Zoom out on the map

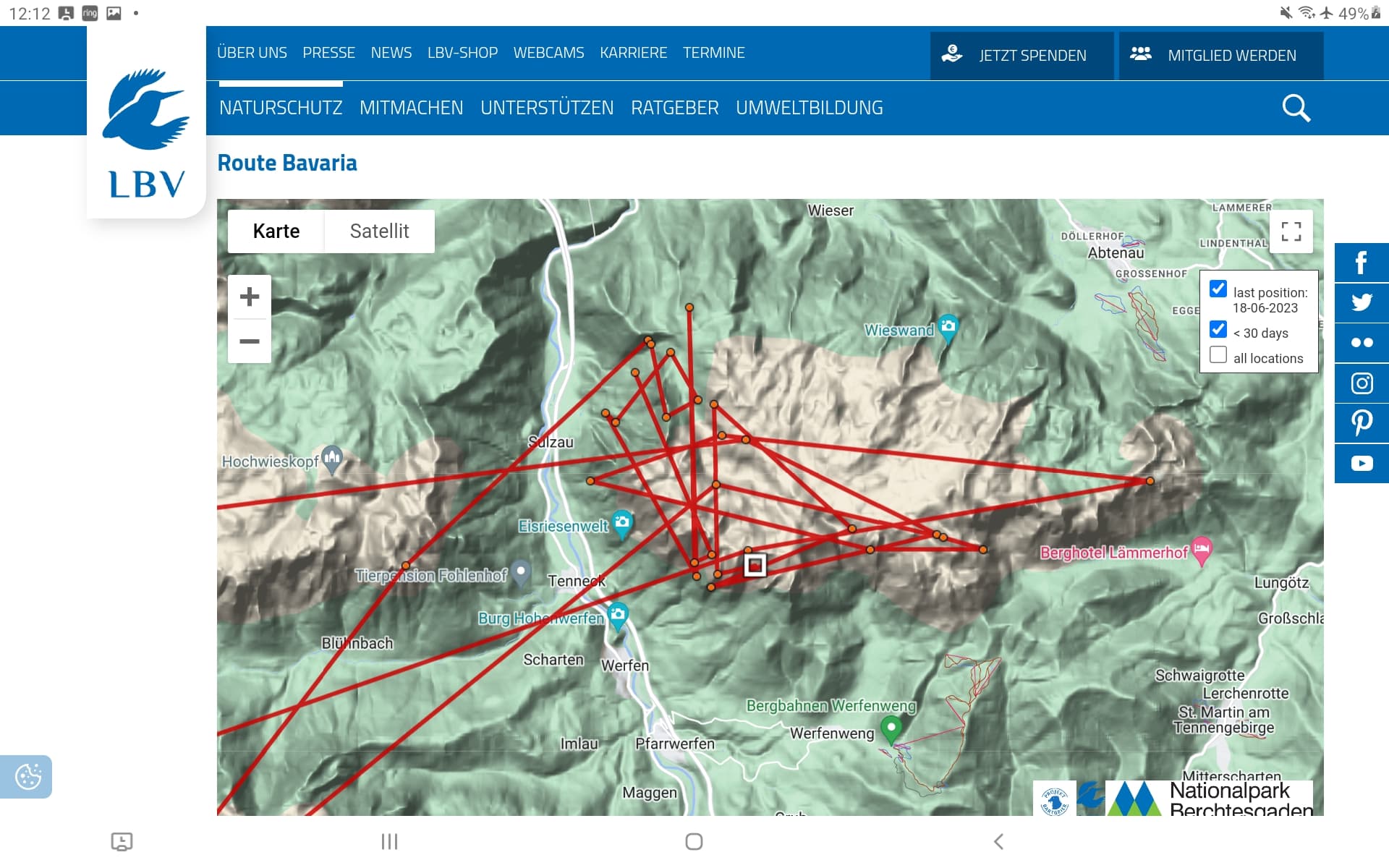[250, 341]
